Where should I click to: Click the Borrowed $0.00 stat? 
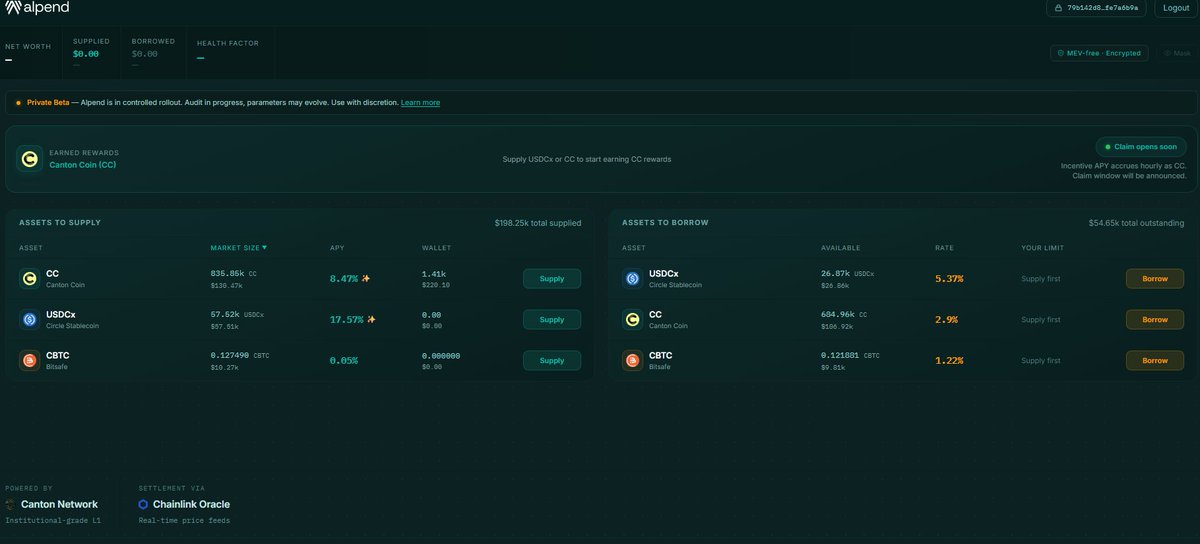pyautogui.click(x=153, y=51)
